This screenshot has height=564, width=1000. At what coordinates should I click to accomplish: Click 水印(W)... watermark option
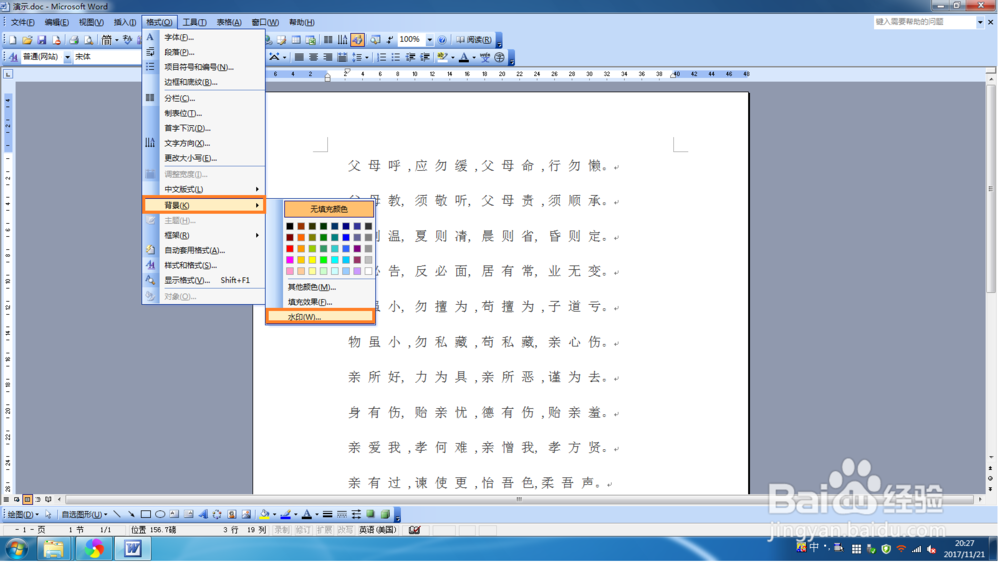tap(320, 317)
